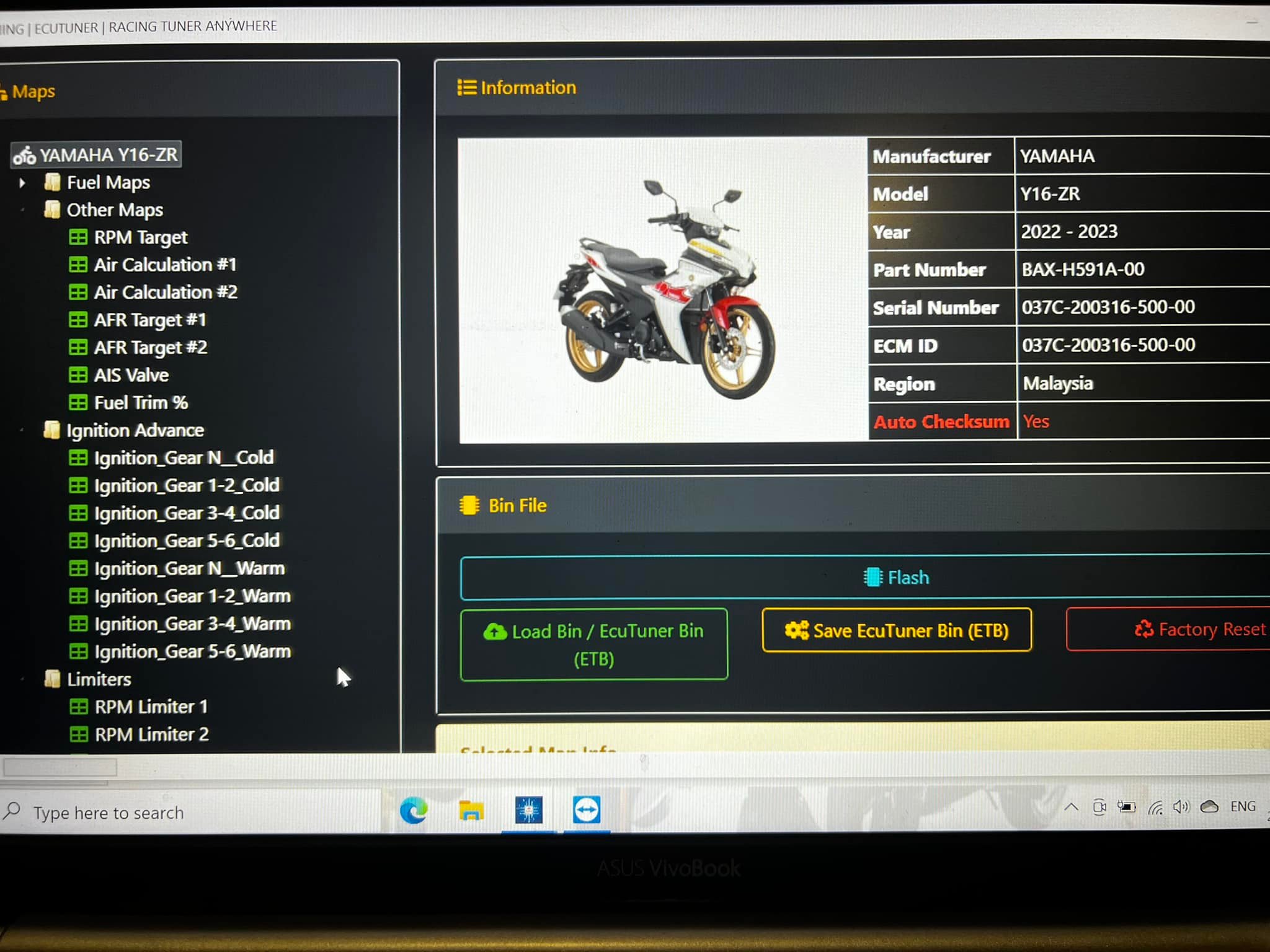Screen dimensions: 1270x952
Task: Show hidden system tray icons
Action: [1071, 807]
